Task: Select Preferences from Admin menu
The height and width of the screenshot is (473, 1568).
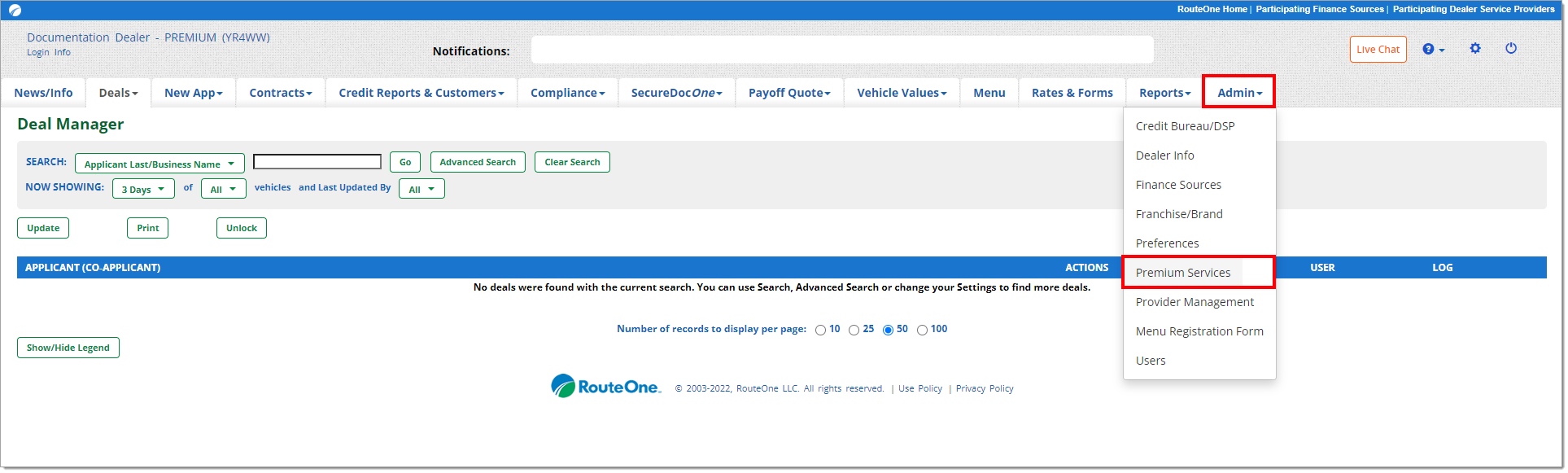Action: tap(1199, 243)
